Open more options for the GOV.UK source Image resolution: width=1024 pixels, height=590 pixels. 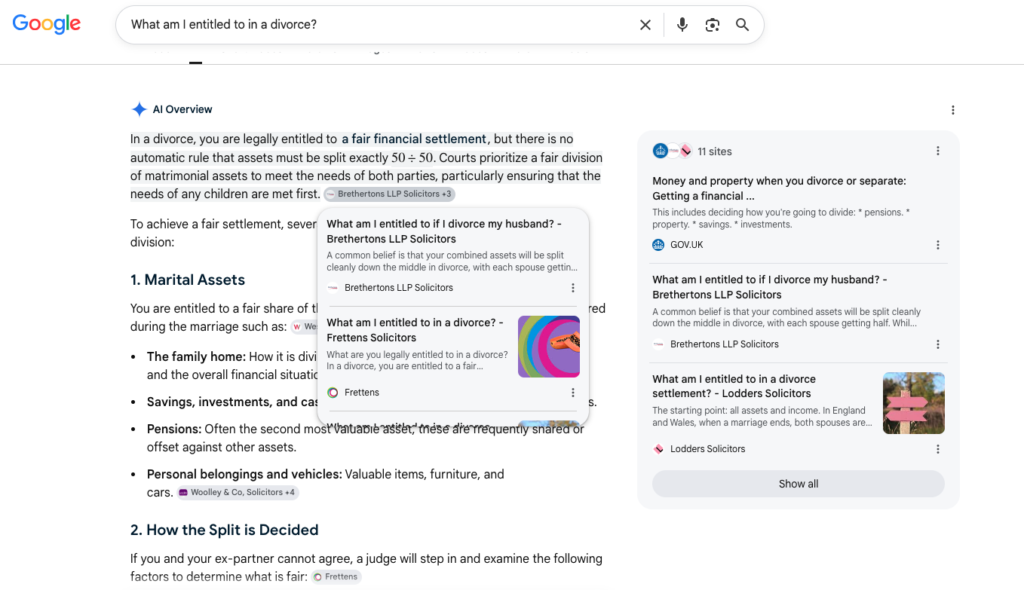[x=938, y=245]
